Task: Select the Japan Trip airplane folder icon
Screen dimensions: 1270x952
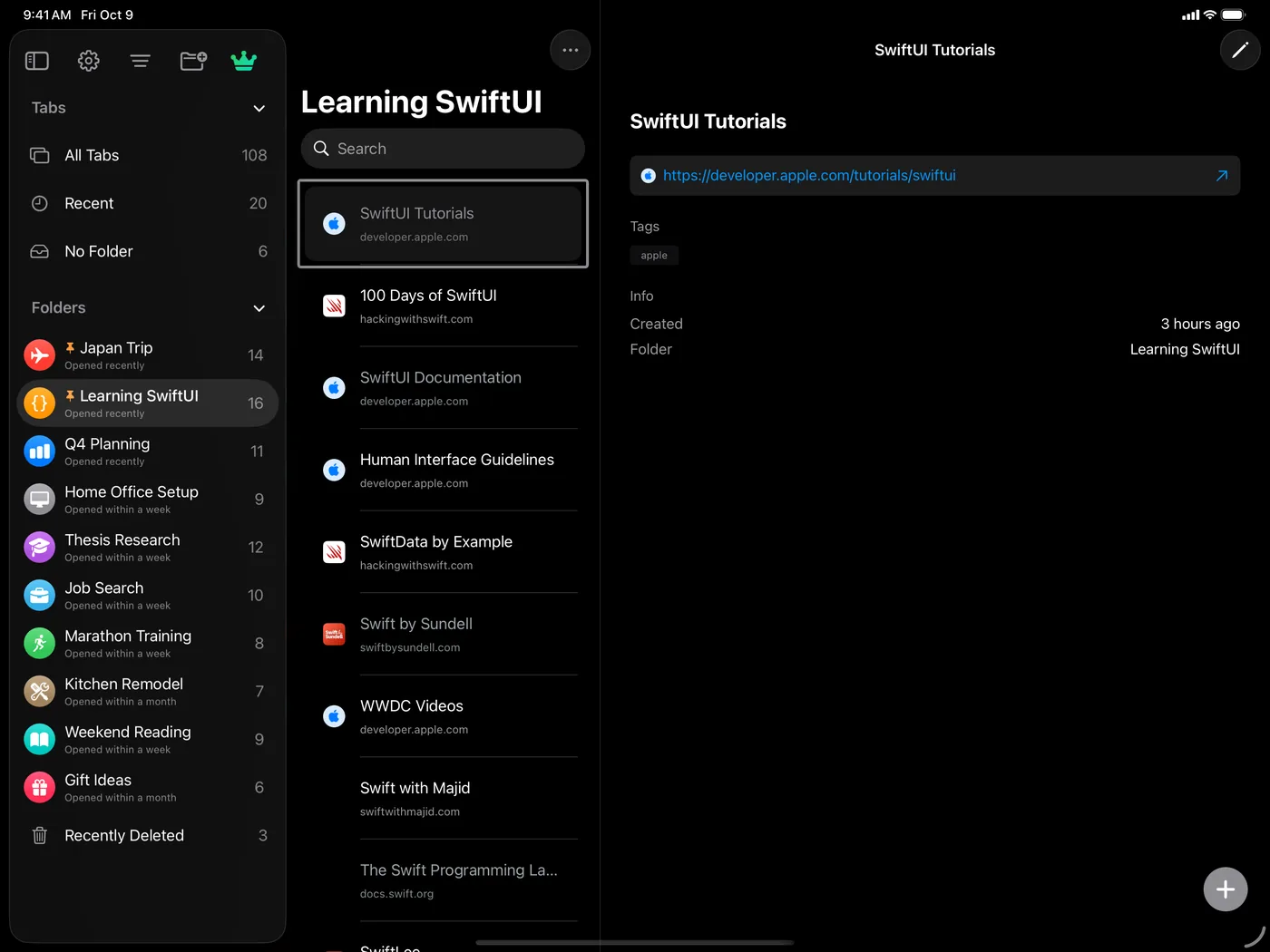Action: [x=39, y=355]
